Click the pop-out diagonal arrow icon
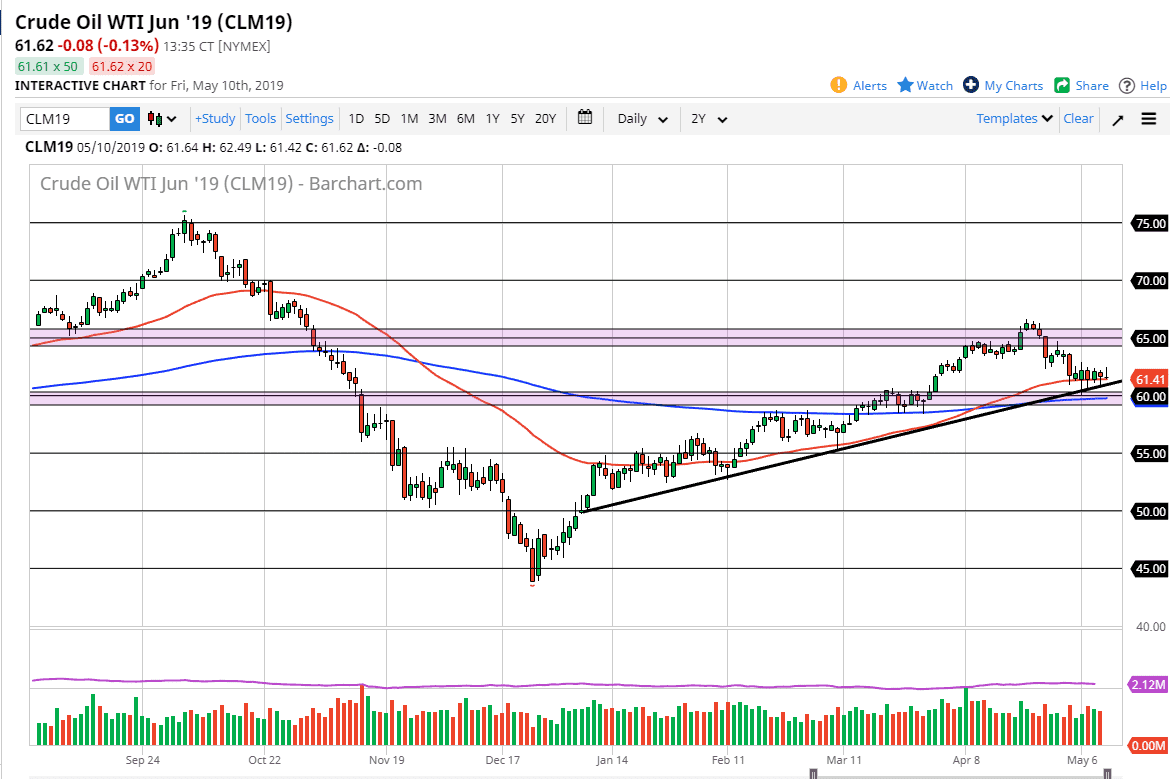 (1119, 118)
